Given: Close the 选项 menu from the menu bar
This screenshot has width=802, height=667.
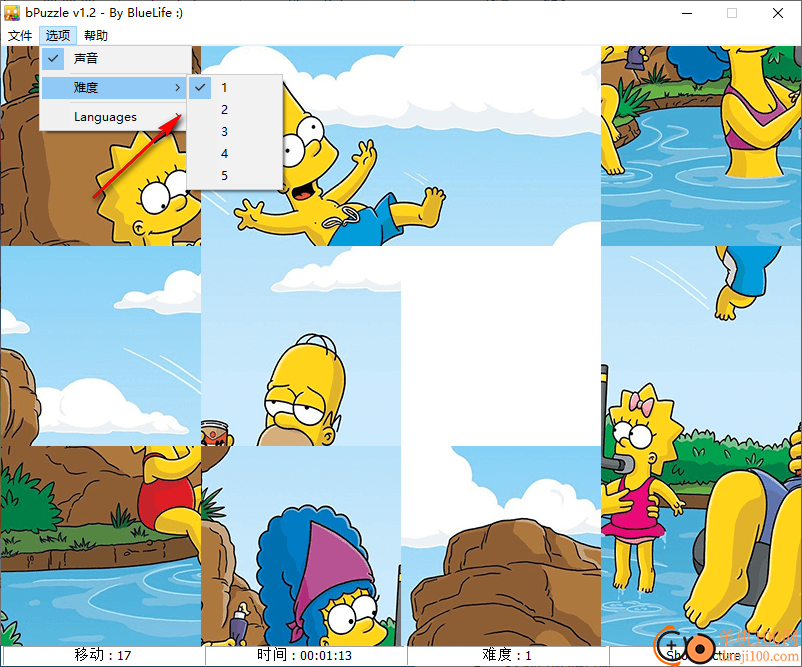Looking at the screenshot, I should [58, 35].
